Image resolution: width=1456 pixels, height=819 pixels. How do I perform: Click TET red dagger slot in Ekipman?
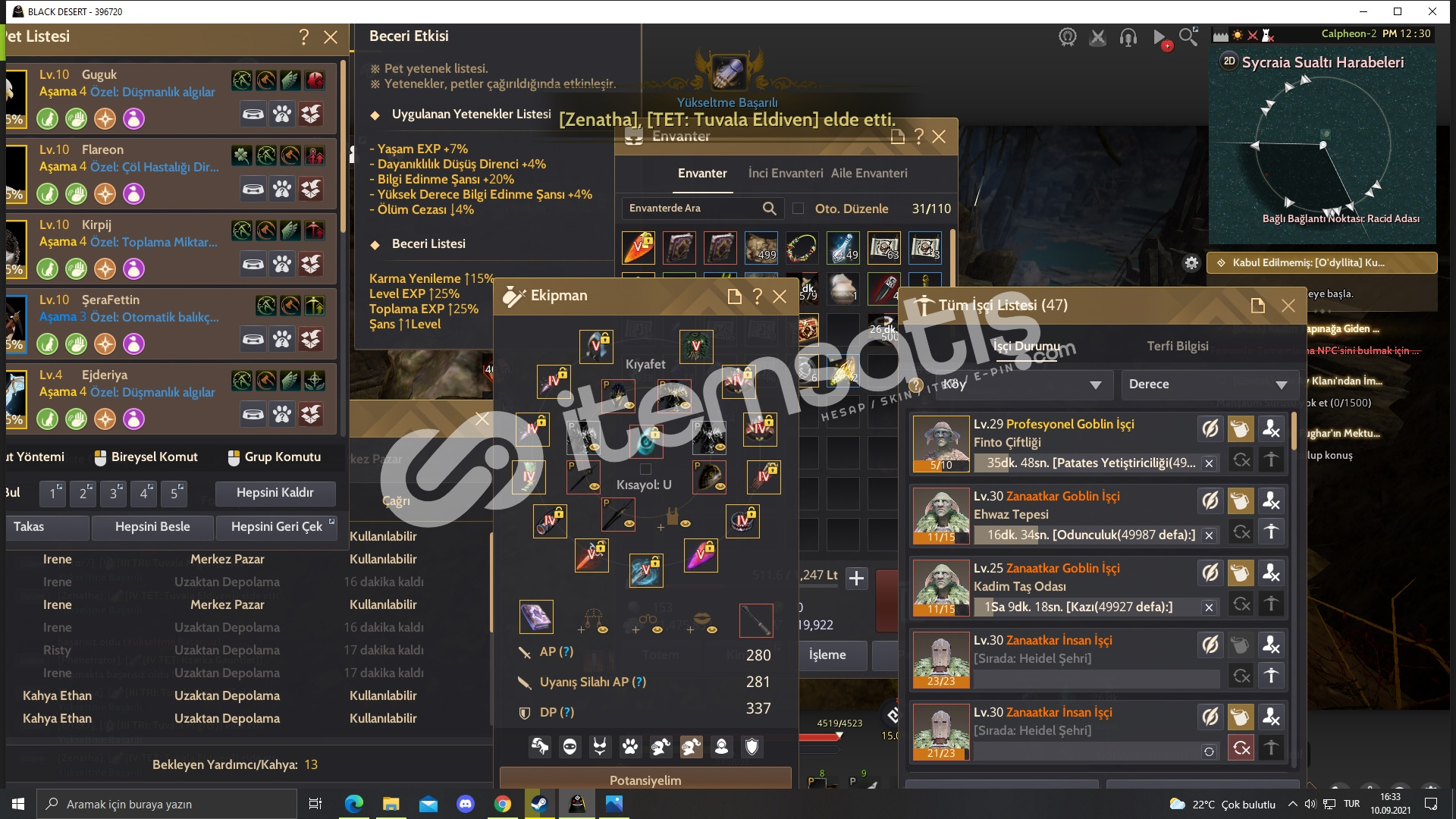click(x=591, y=556)
